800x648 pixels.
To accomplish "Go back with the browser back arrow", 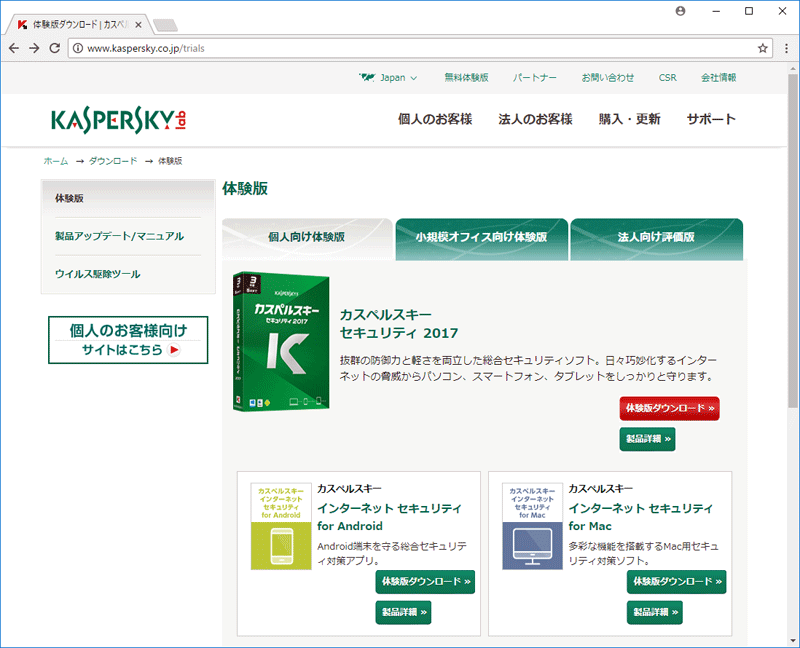I will point(14,48).
